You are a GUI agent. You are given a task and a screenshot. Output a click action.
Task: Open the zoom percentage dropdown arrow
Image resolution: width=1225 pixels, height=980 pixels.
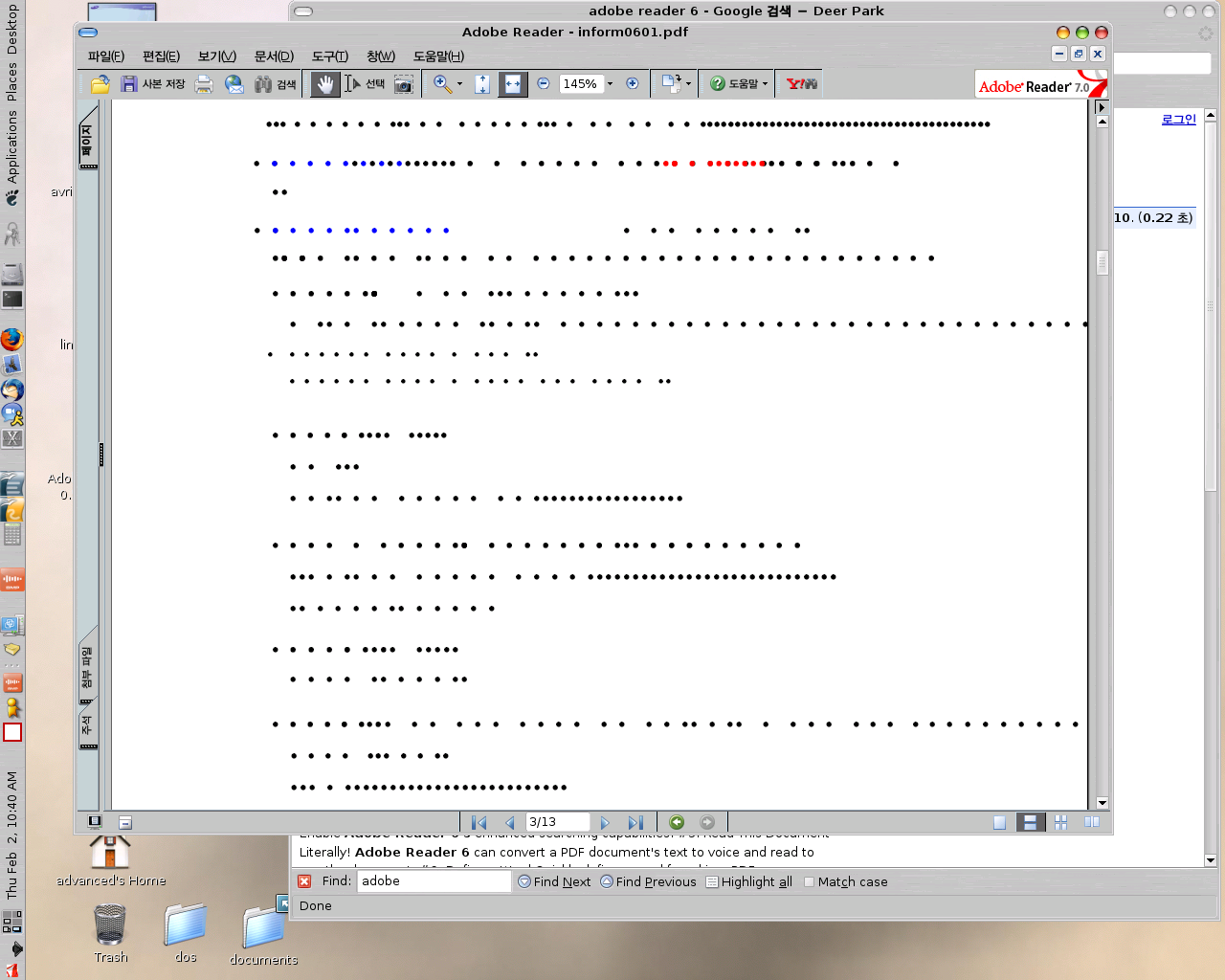[611, 84]
